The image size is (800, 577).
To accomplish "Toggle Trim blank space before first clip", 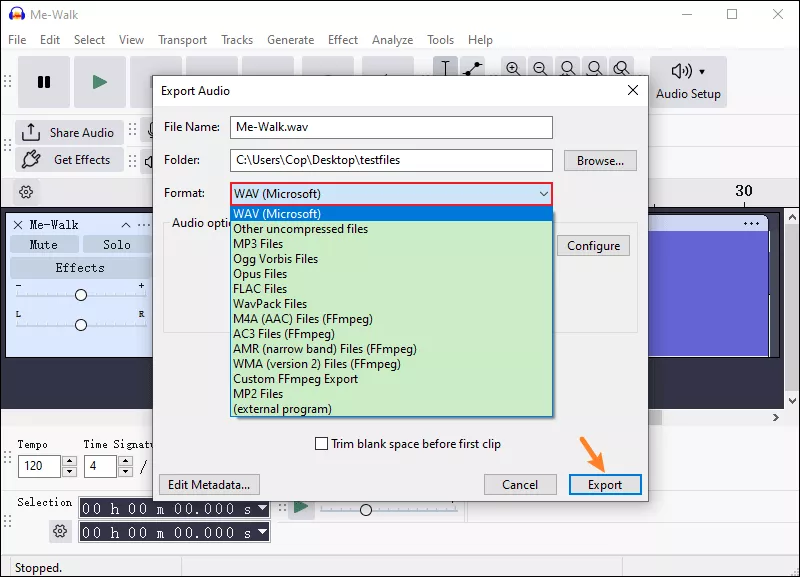I will pyautogui.click(x=321, y=444).
